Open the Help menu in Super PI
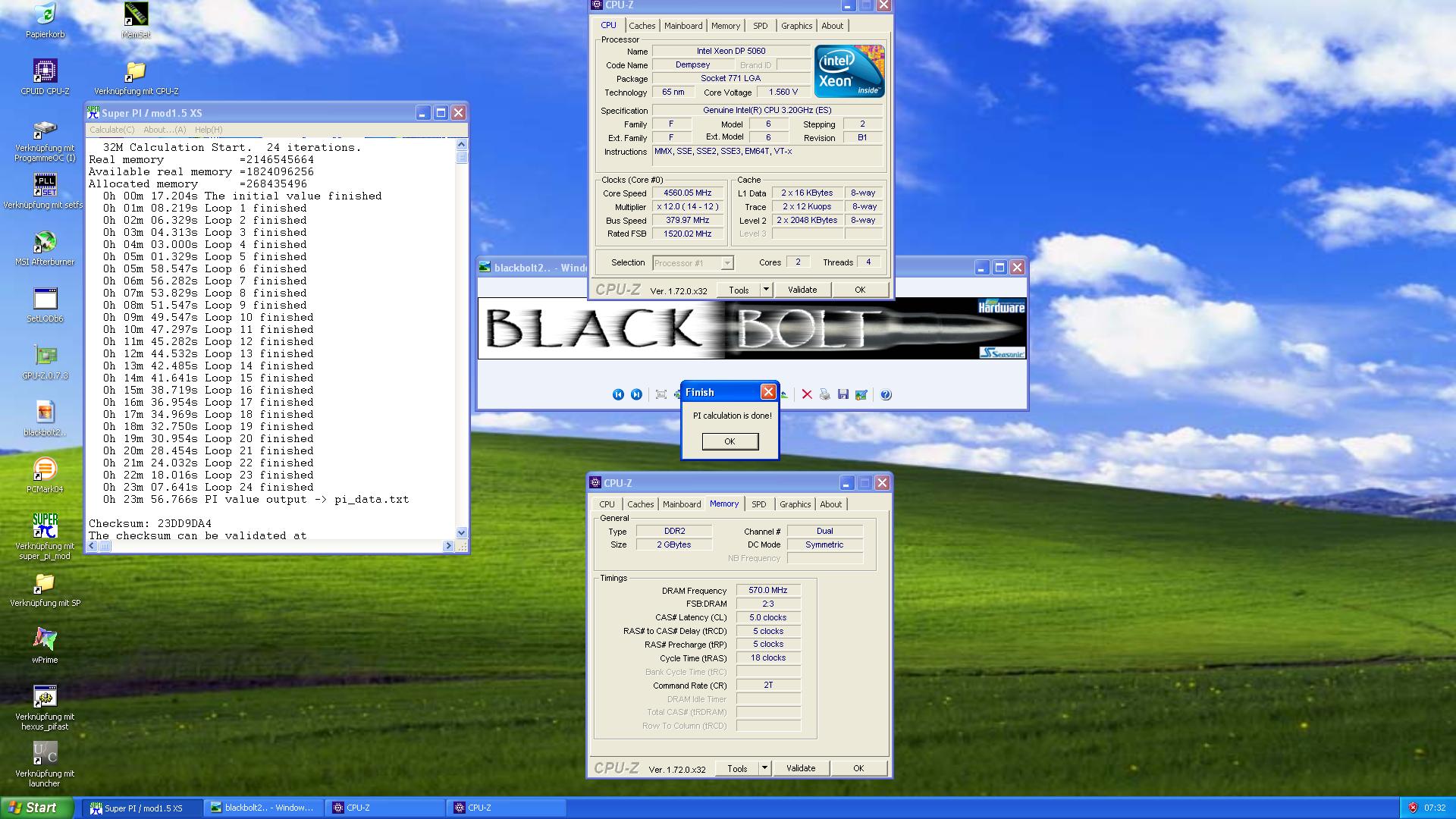Viewport: 1456px width, 819px height. [x=209, y=130]
